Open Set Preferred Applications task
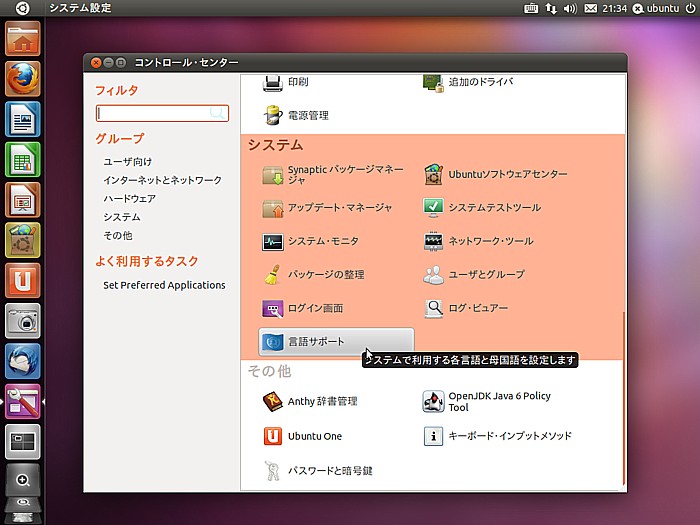 point(164,285)
